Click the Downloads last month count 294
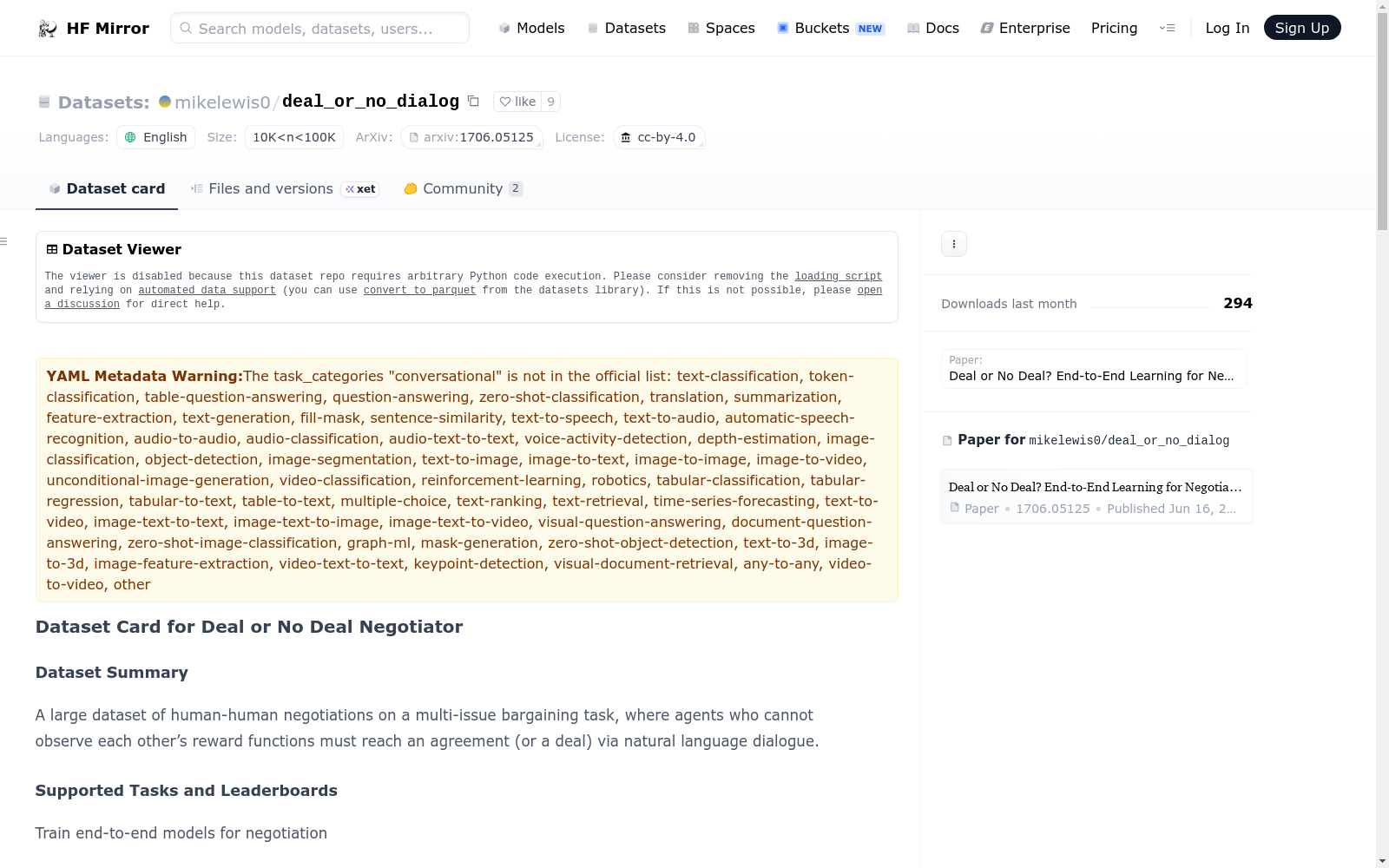This screenshot has width=1389, height=868. (x=1238, y=303)
